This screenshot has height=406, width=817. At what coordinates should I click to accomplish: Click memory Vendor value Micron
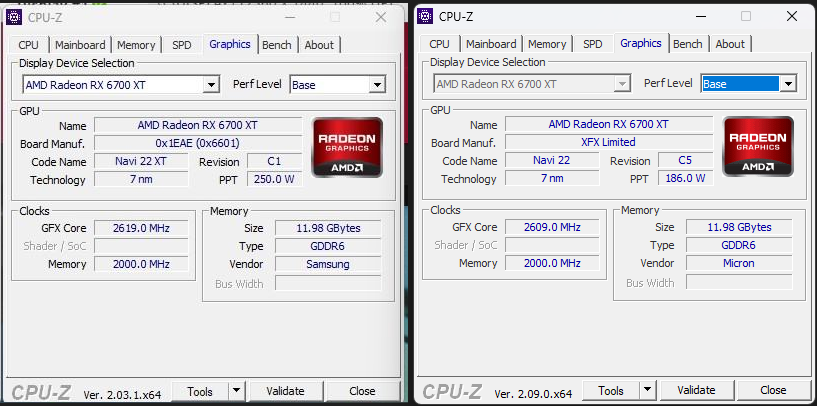tap(739, 263)
